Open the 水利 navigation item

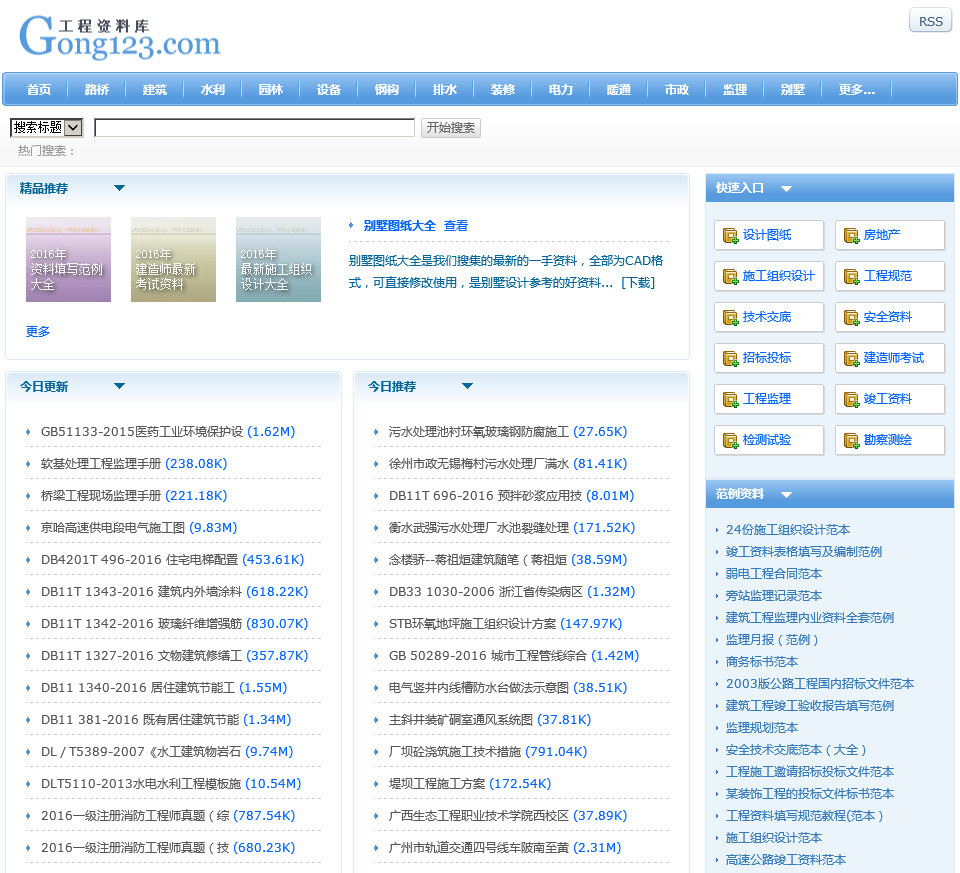coord(212,90)
